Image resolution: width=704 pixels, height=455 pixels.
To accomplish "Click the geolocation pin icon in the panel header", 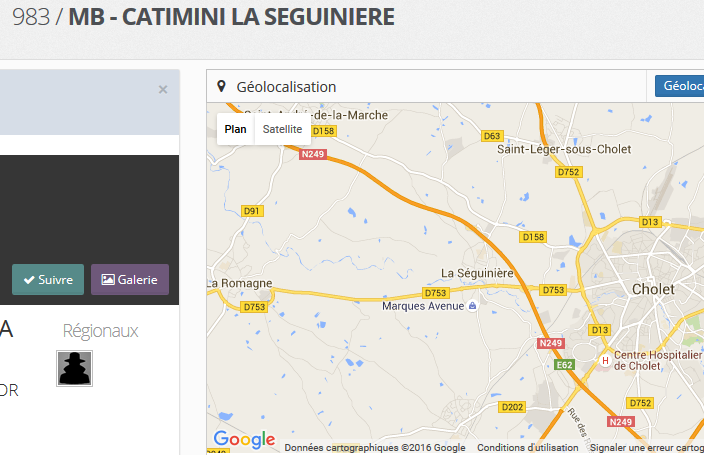I will [x=221, y=87].
